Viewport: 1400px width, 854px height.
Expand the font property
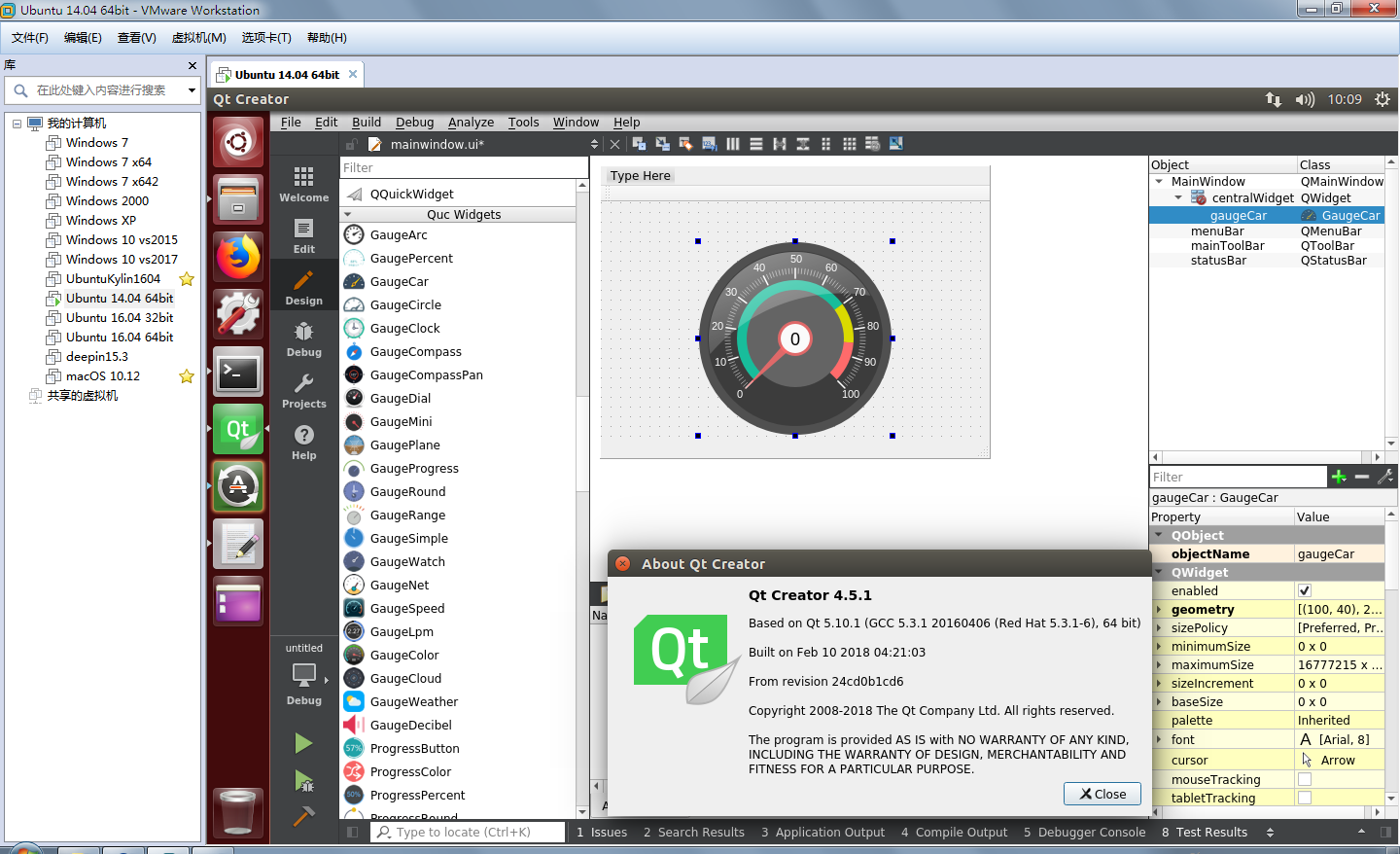tap(1159, 739)
